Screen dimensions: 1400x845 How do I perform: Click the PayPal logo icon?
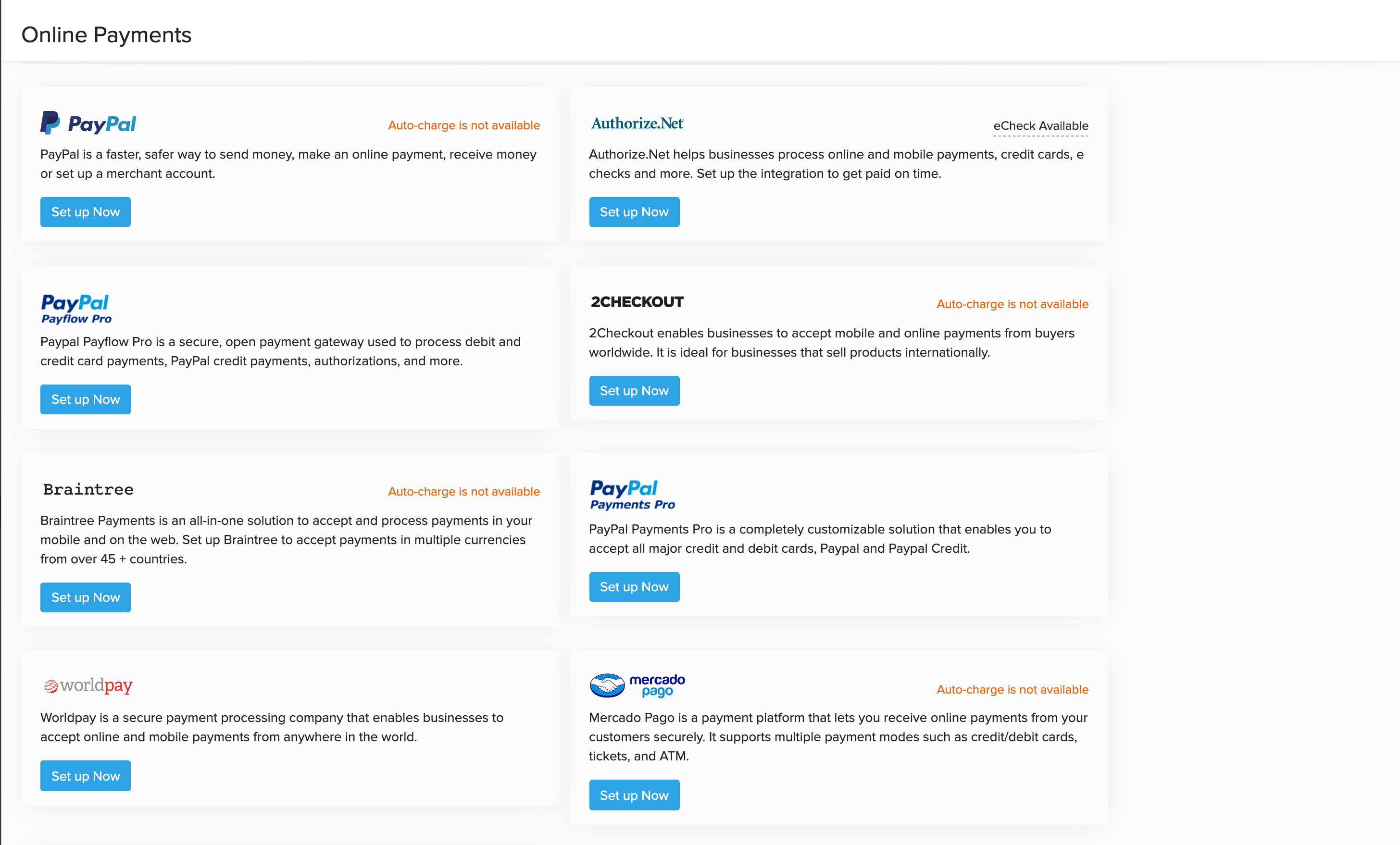pos(88,123)
